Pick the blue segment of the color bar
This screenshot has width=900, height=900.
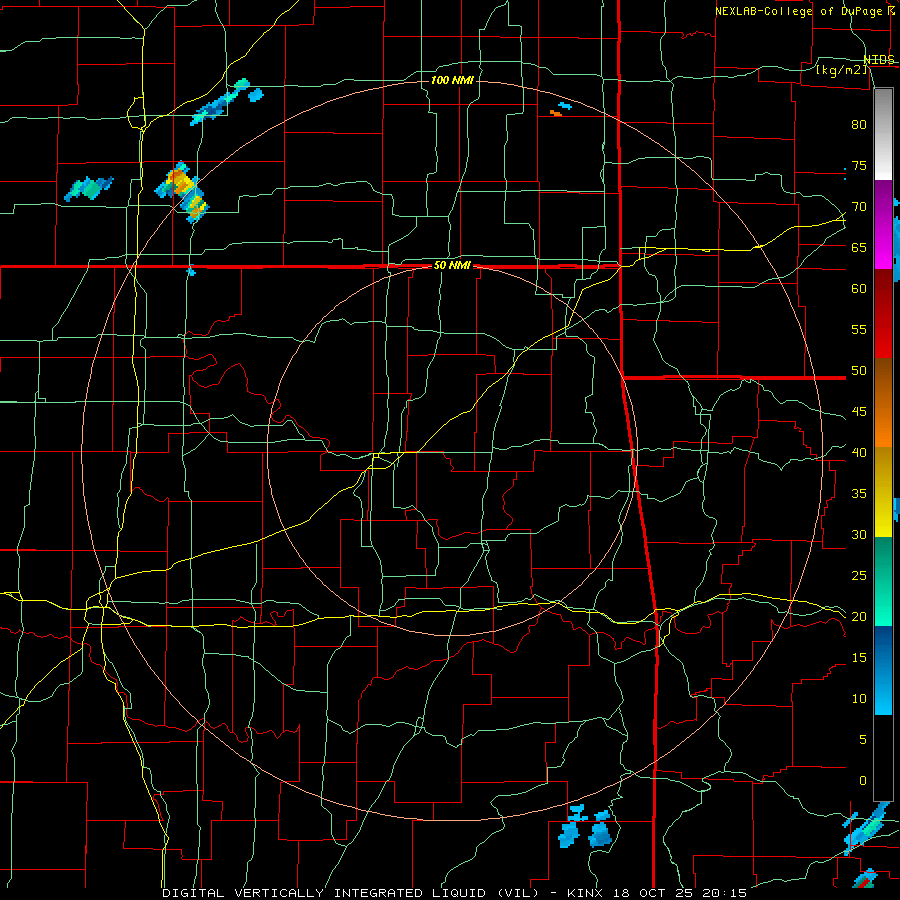tap(883, 670)
